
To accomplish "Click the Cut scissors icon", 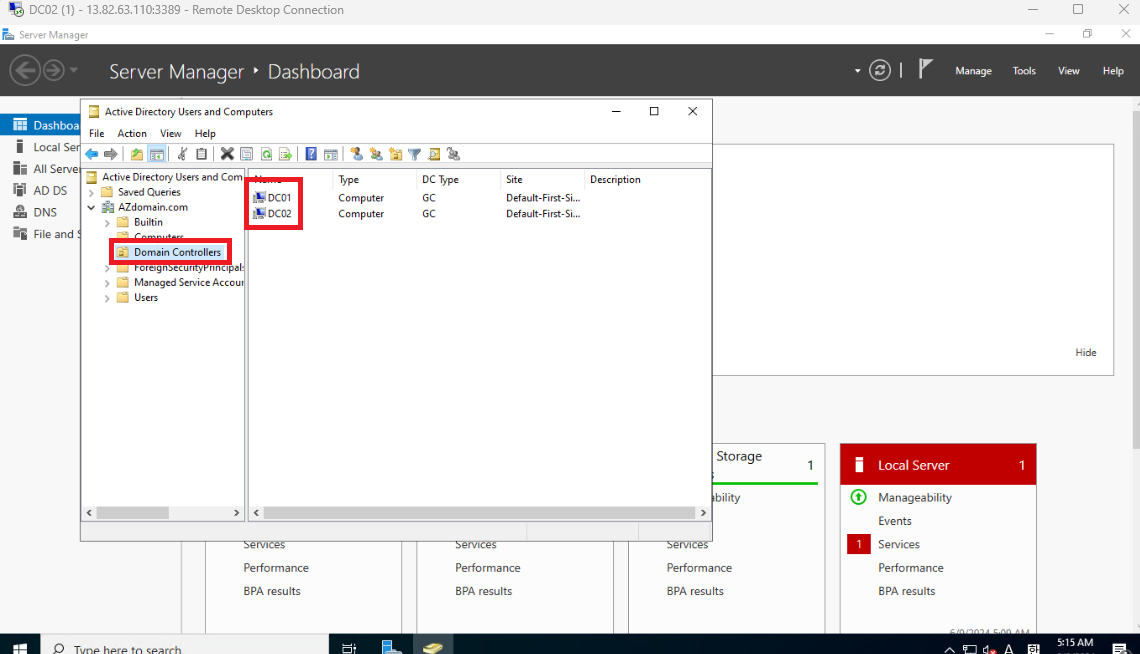I will [182, 154].
